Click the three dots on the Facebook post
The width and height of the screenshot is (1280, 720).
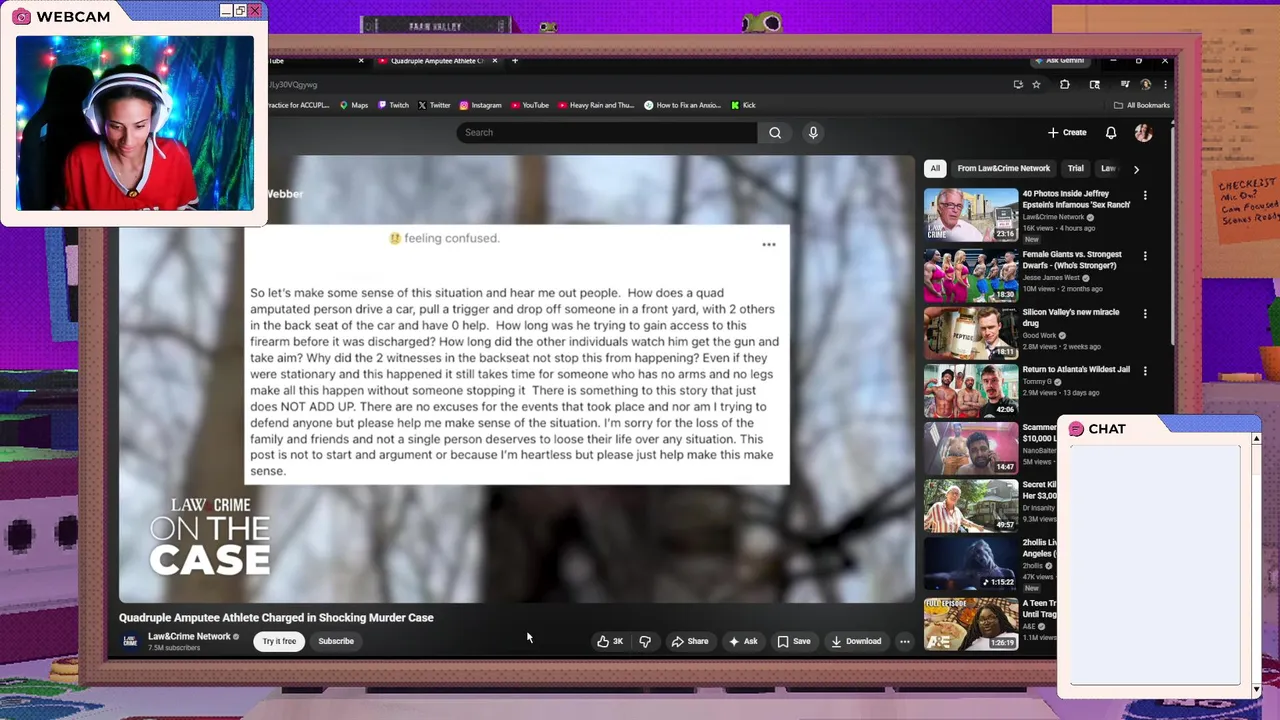(x=768, y=244)
